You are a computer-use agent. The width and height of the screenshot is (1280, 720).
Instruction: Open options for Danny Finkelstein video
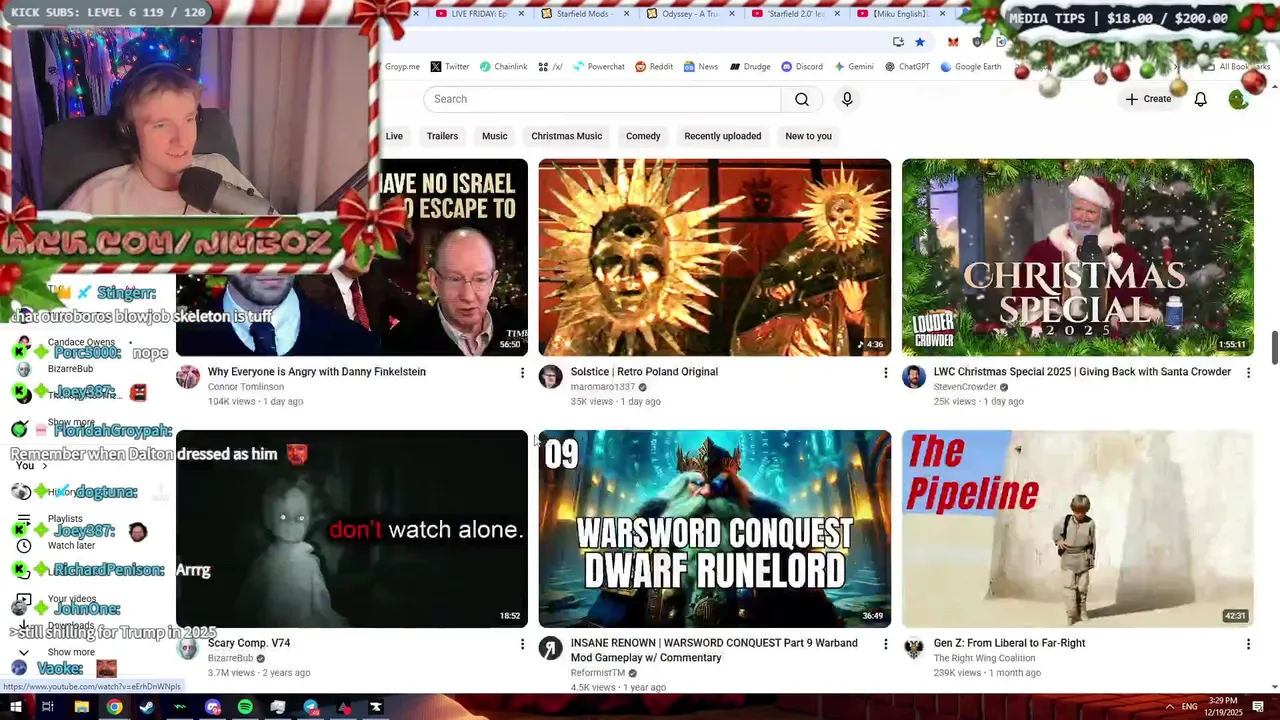point(521,373)
